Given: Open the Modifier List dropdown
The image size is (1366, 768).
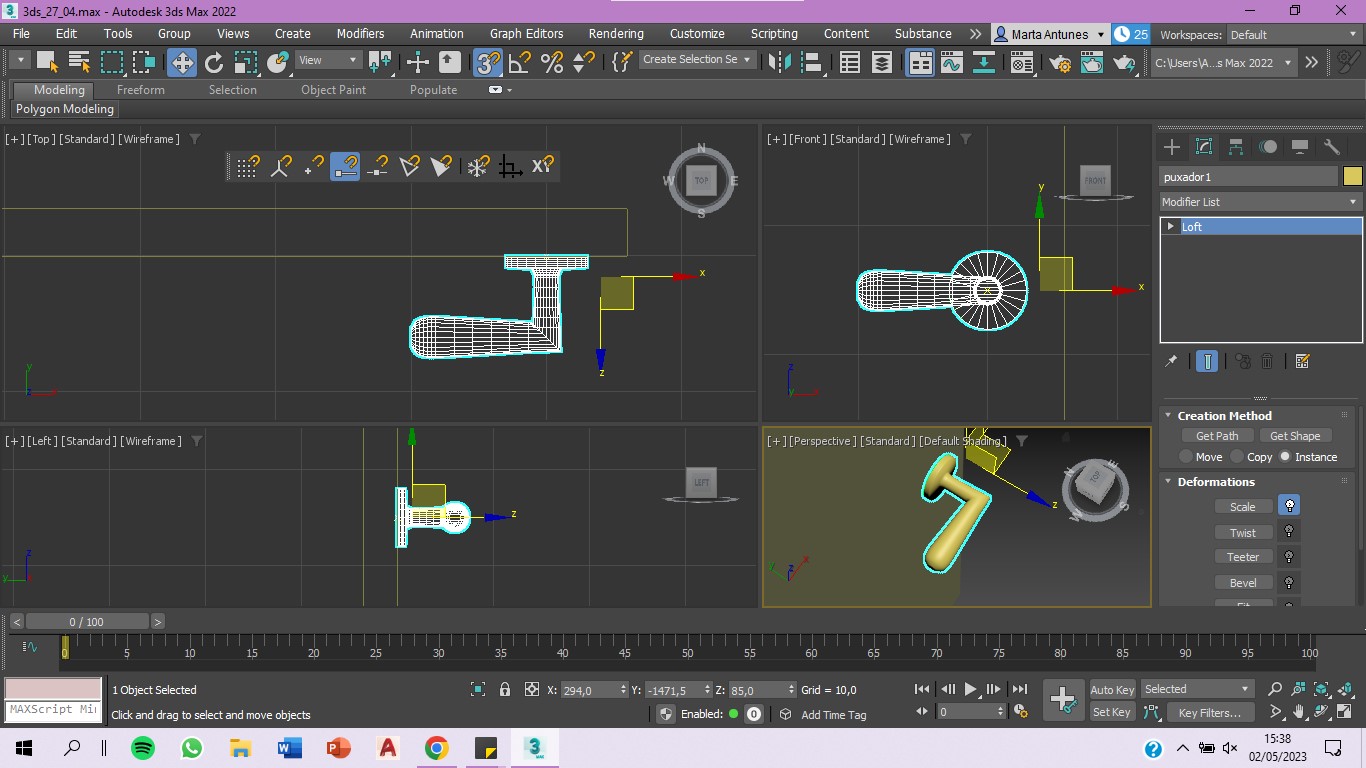Looking at the screenshot, I should pyautogui.click(x=1260, y=202).
